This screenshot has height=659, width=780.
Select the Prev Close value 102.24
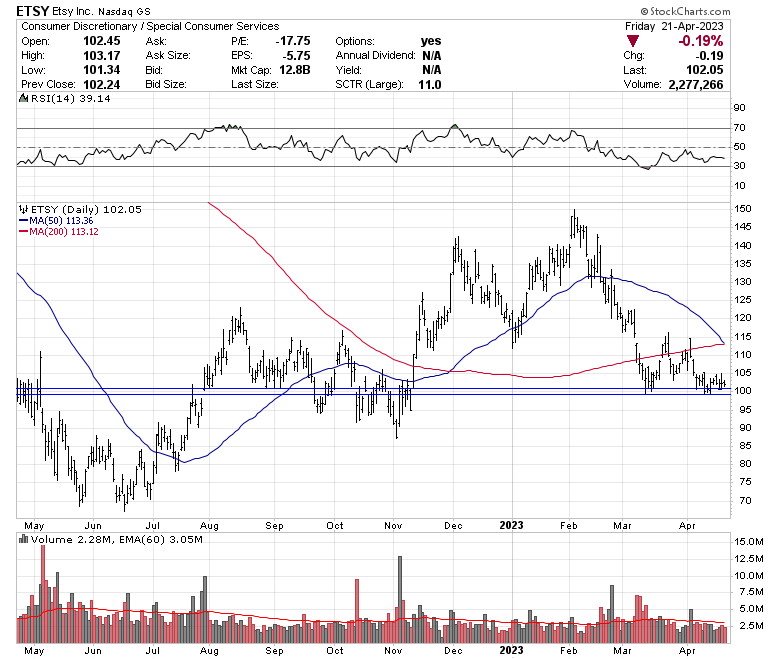coord(101,85)
